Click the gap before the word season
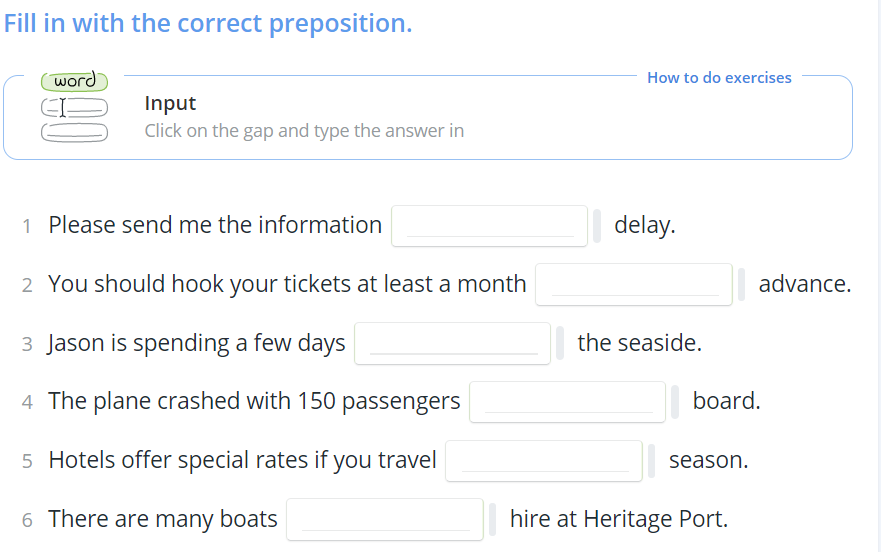Viewport: 881px width, 552px height. click(544, 461)
